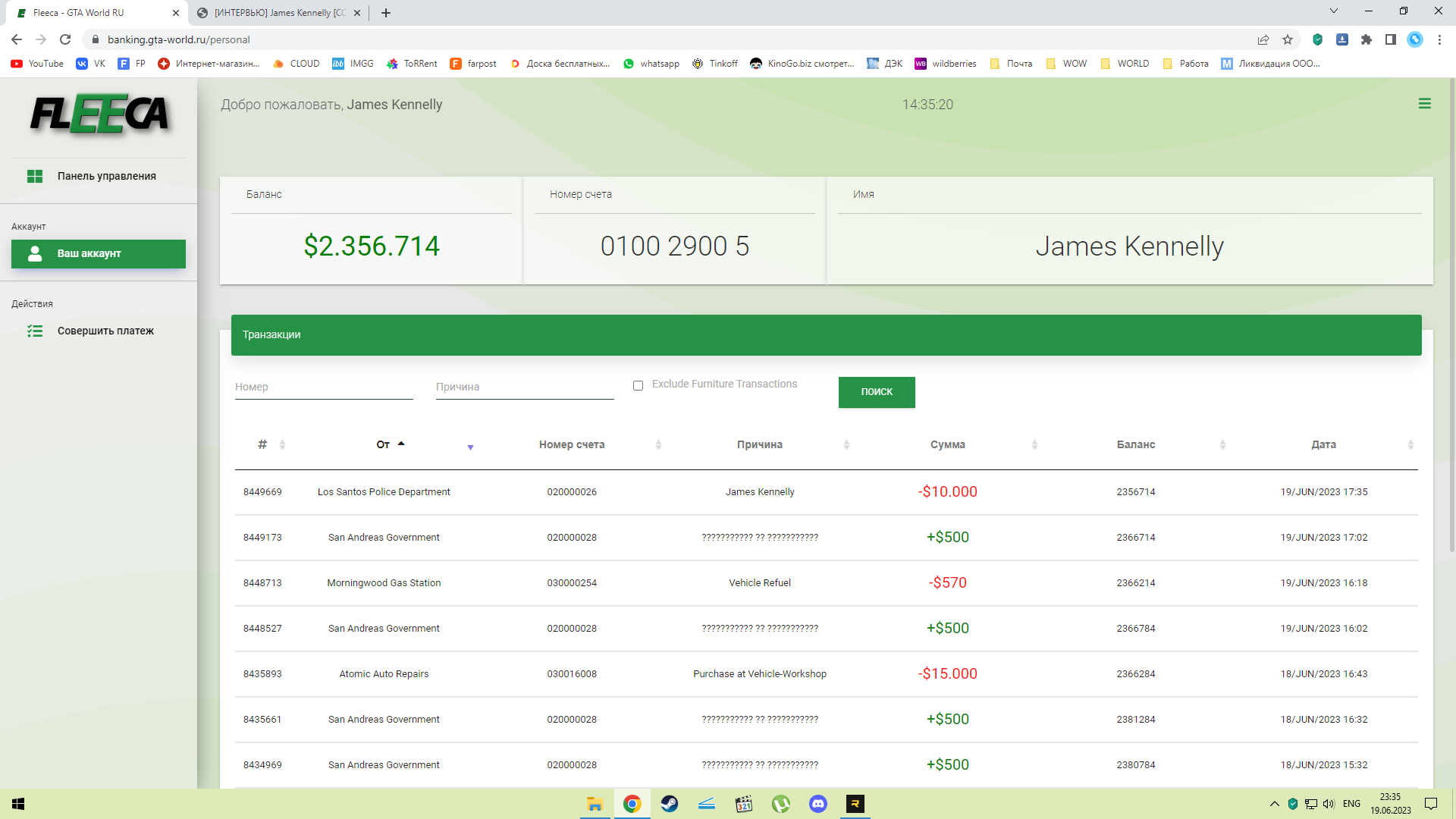The height and width of the screenshot is (819, 1456).
Task: Sort table by # column
Action: point(262,444)
